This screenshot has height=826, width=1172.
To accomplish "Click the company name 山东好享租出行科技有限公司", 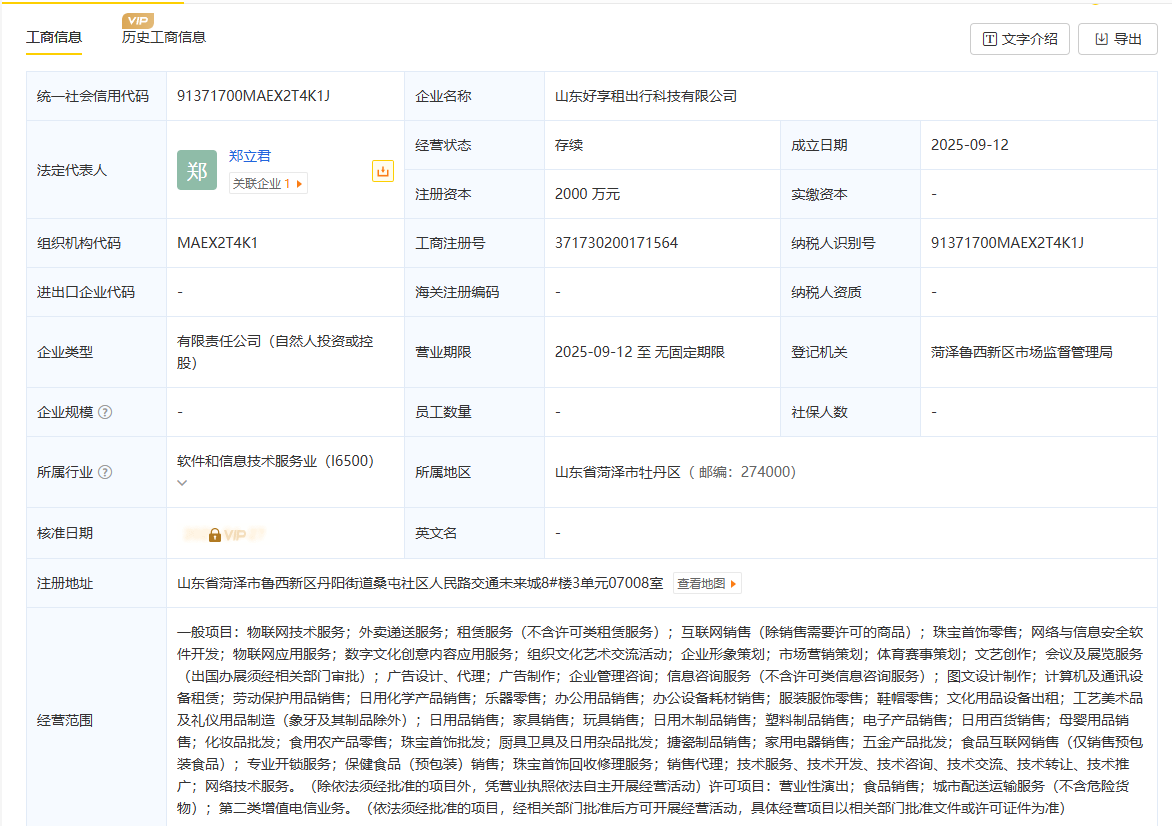I will (646, 96).
